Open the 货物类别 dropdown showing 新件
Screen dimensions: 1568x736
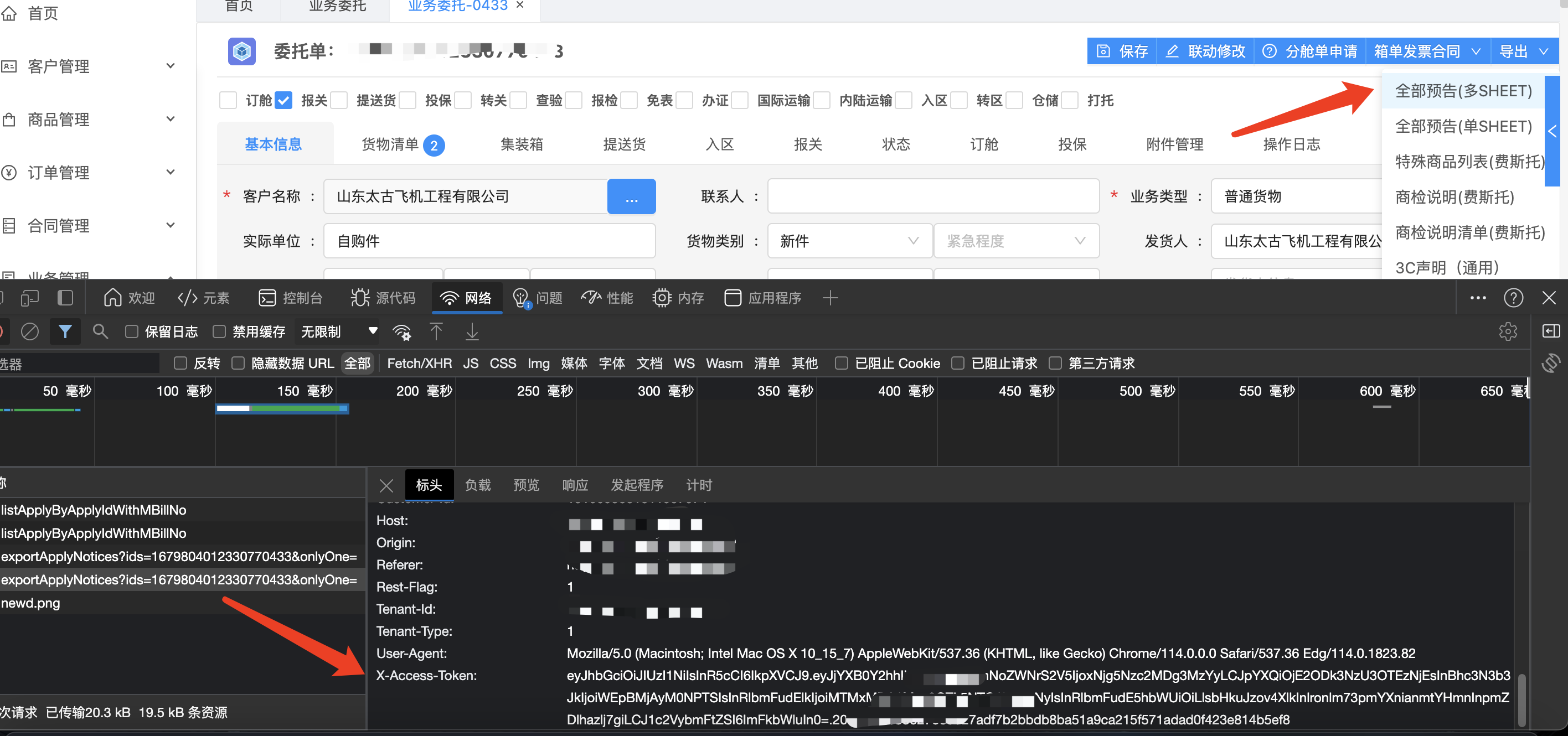pos(850,241)
